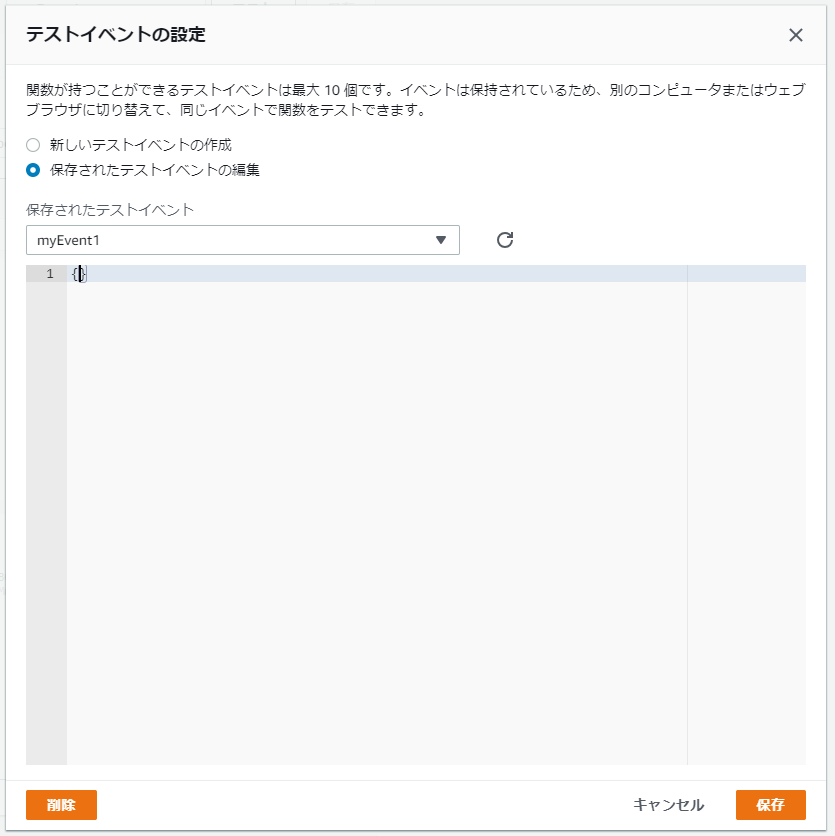This screenshot has width=835, height=836.
Task: Click the refresh icon beside event dropdown
Action: [505, 240]
